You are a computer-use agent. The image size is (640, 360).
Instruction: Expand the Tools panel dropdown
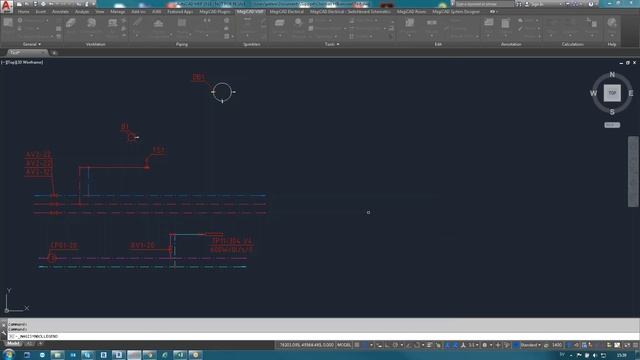pos(332,44)
